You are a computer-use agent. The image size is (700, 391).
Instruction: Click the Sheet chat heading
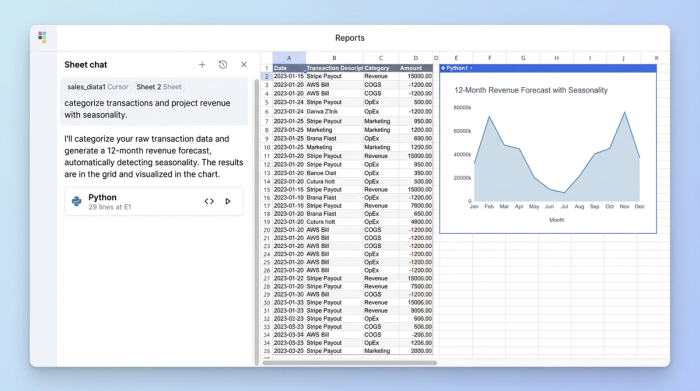86,65
